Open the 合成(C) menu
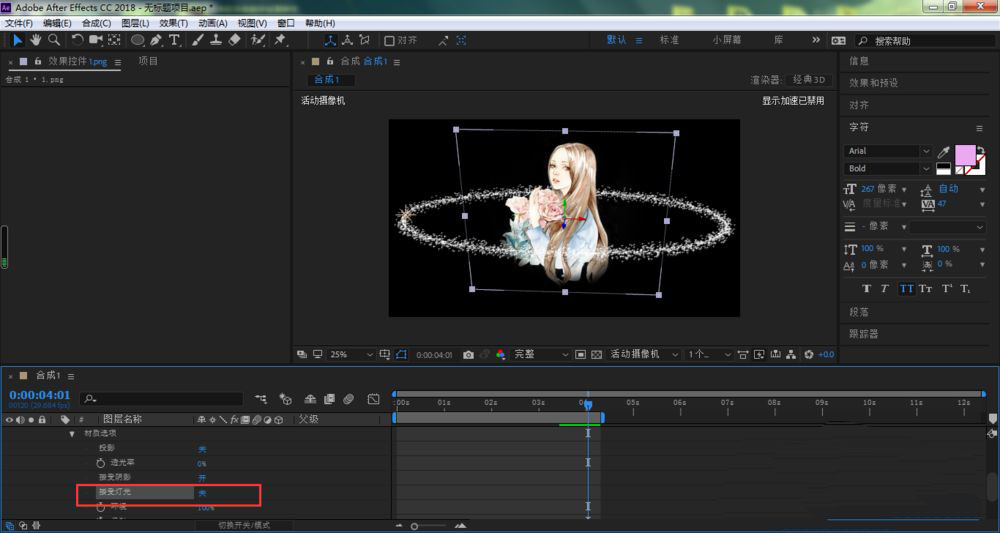This screenshot has width=1000, height=533. click(x=96, y=23)
